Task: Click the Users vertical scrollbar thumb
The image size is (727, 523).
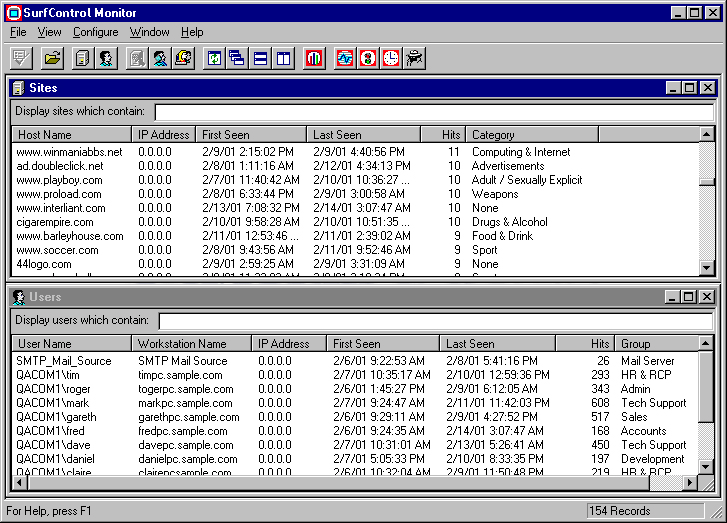Action: tap(705, 387)
